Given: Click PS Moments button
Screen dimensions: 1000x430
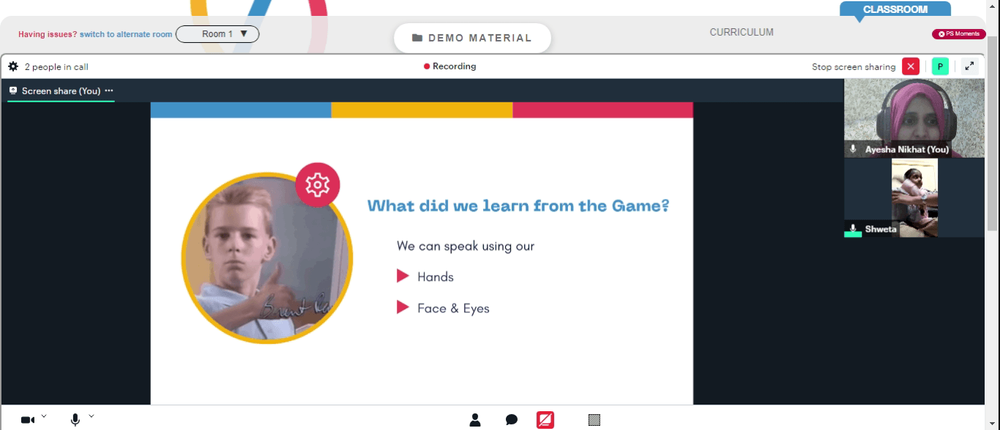Looking at the screenshot, I should pyautogui.click(x=959, y=34).
